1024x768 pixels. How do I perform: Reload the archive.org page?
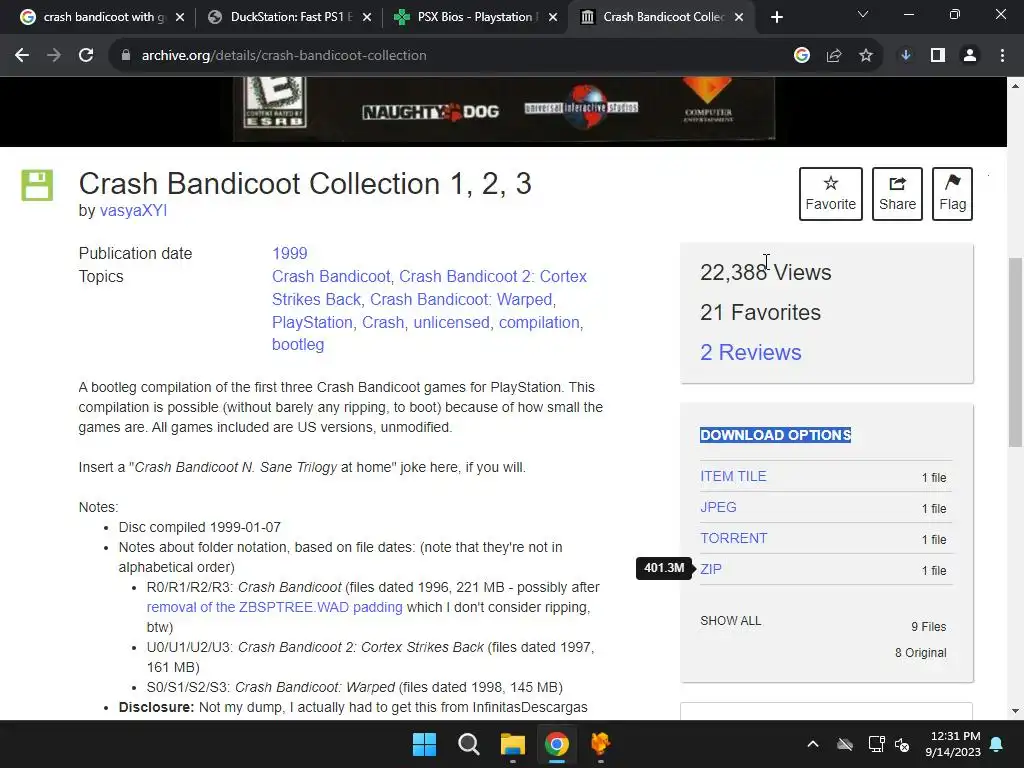86,56
